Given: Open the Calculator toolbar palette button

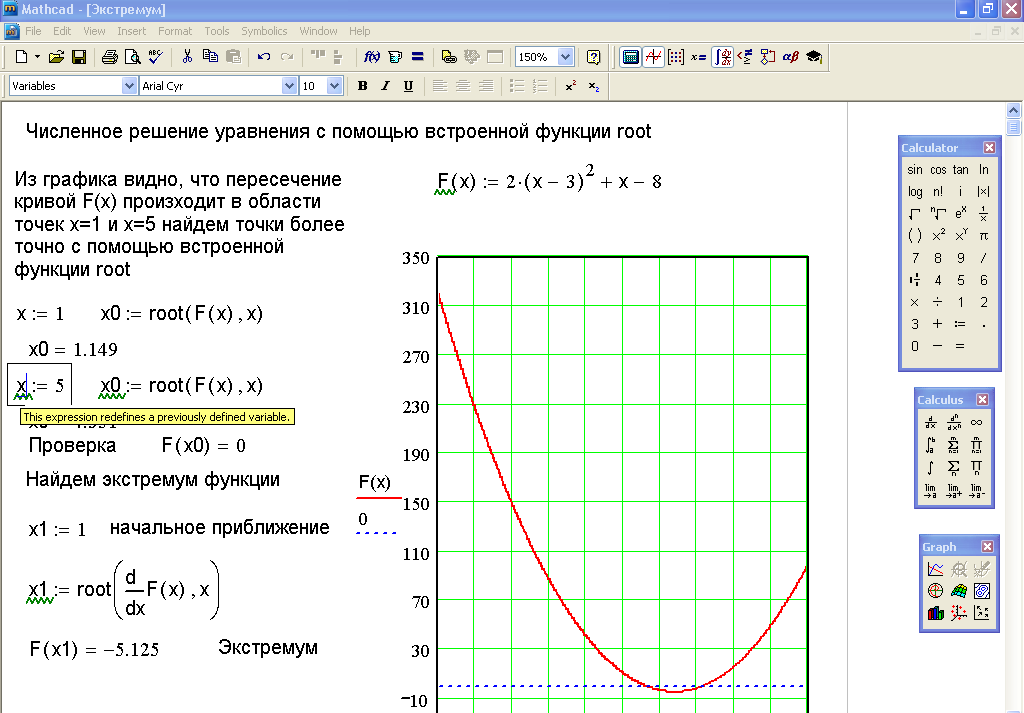Looking at the screenshot, I should (x=630, y=57).
